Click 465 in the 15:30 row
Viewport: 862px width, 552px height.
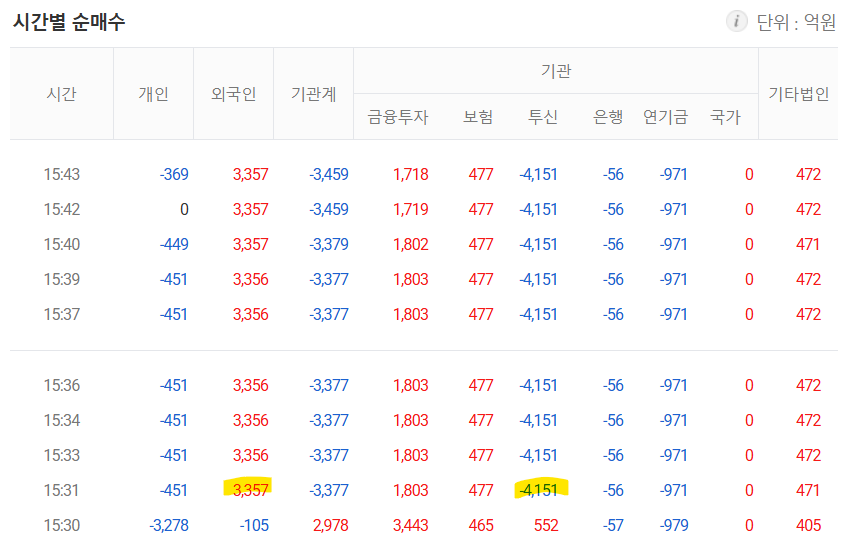(x=481, y=526)
